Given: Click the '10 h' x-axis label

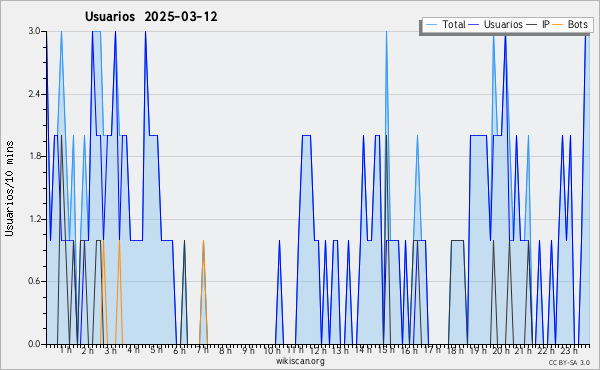Looking at the screenshot, I should tap(272, 351).
